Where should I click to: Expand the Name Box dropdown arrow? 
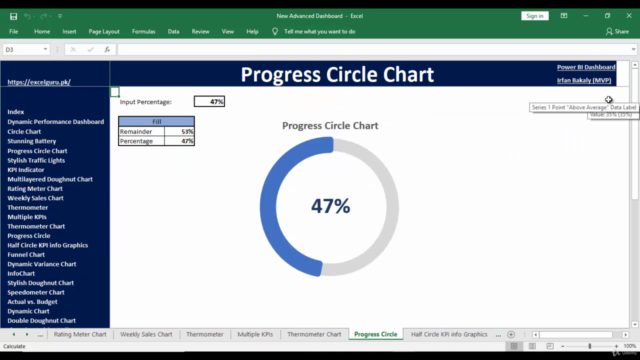[x=45, y=49]
